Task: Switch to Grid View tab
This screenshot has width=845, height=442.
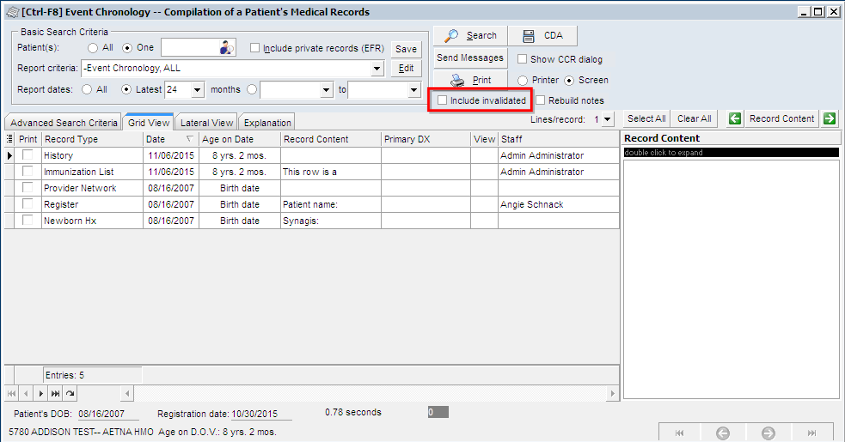Action: (x=148, y=122)
